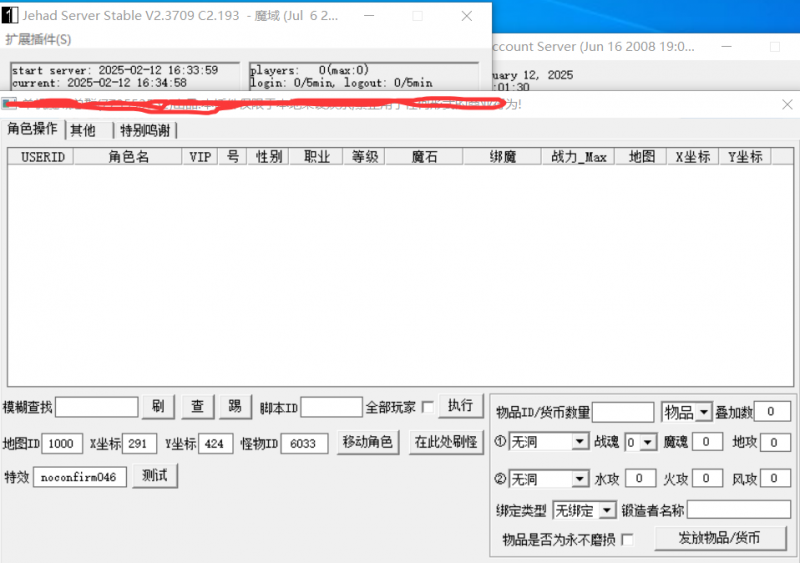Switch to the 角色操作 tab

[32, 129]
